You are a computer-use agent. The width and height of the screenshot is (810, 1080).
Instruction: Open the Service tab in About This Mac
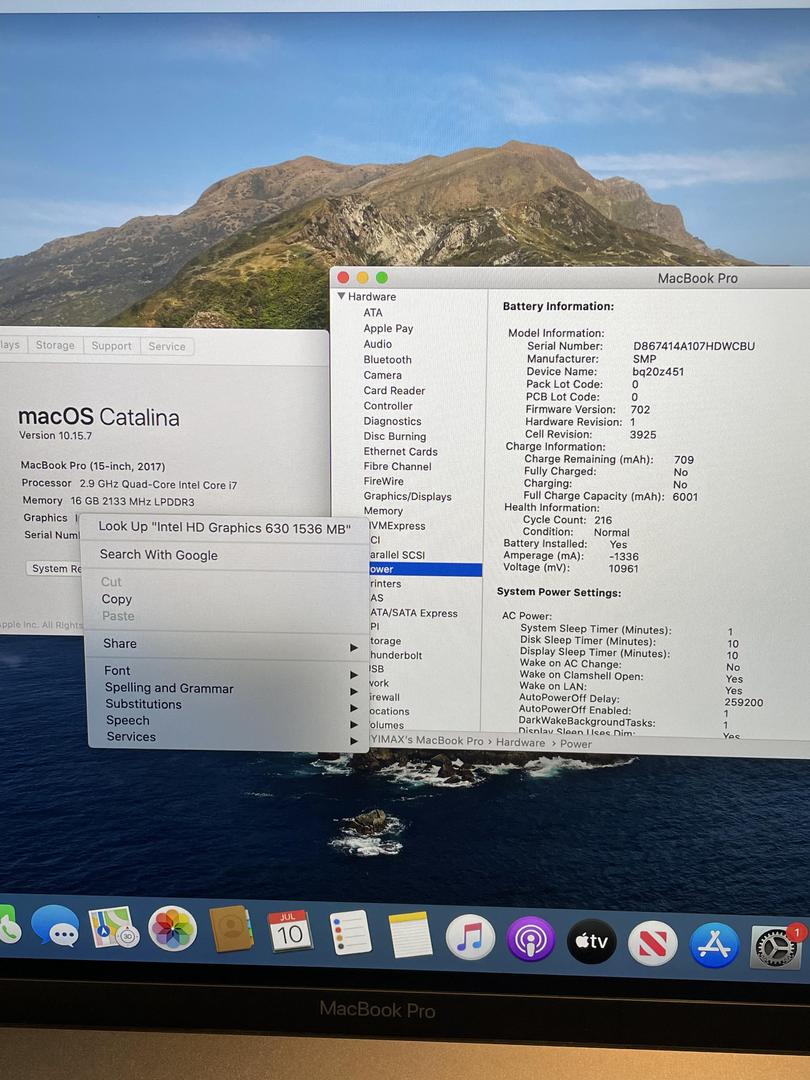[167, 346]
